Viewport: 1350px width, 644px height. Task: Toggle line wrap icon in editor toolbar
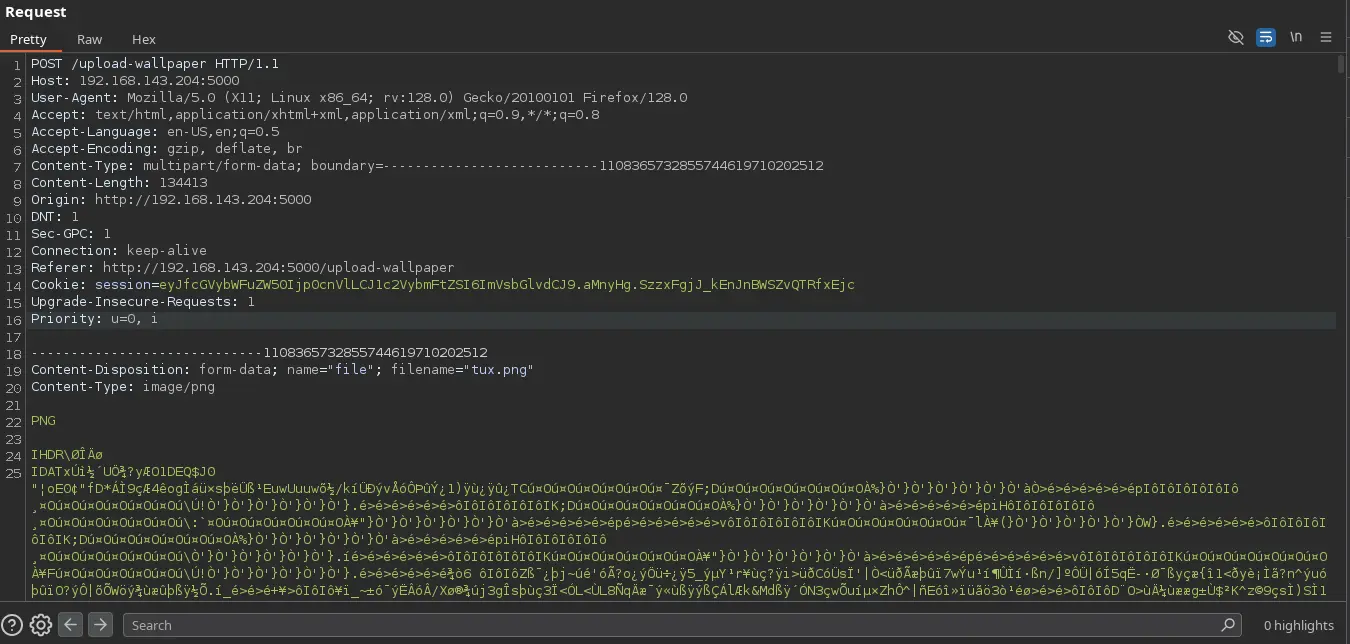point(1266,37)
